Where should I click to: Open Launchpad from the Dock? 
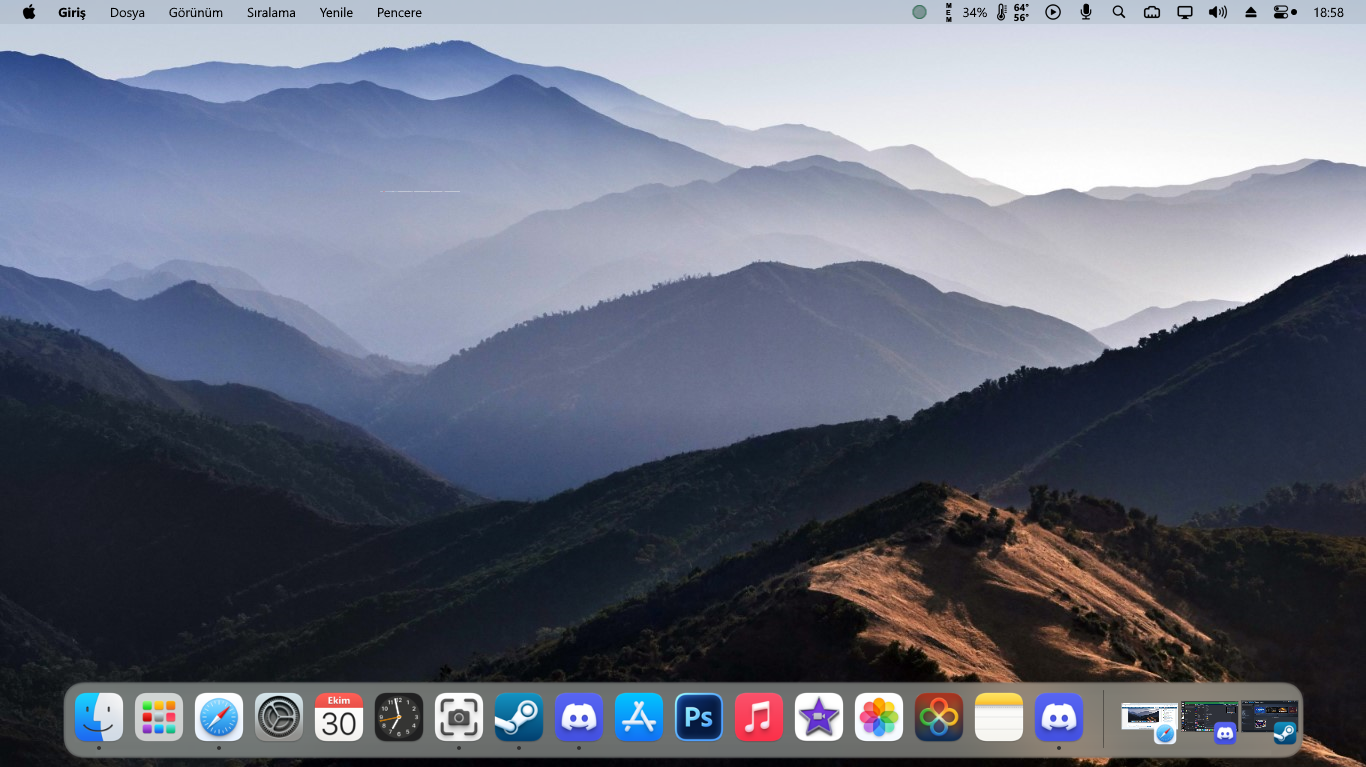[158, 717]
